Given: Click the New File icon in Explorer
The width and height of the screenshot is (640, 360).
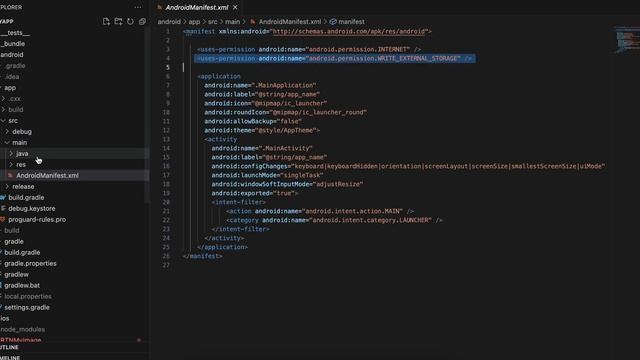Looking at the screenshot, I should [x=106, y=22].
